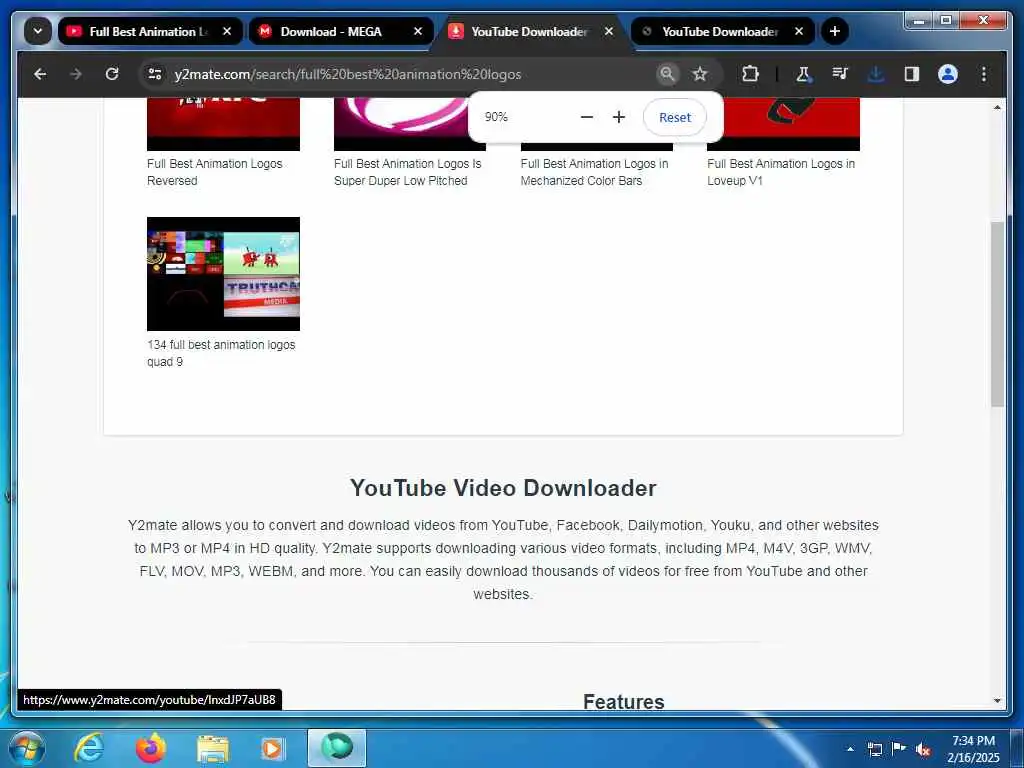Select the active browser taskbar button
This screenshot has height=768, width=1024.
pyautogui.click(x=337, y=748)
